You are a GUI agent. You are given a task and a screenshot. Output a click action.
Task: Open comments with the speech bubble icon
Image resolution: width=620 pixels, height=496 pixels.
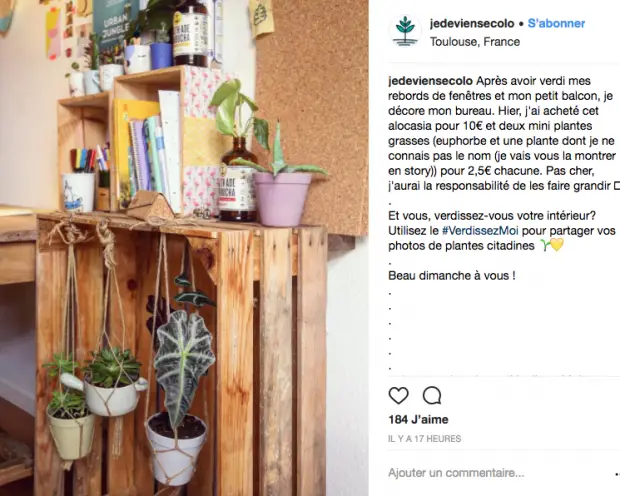(x=432, y=395)
